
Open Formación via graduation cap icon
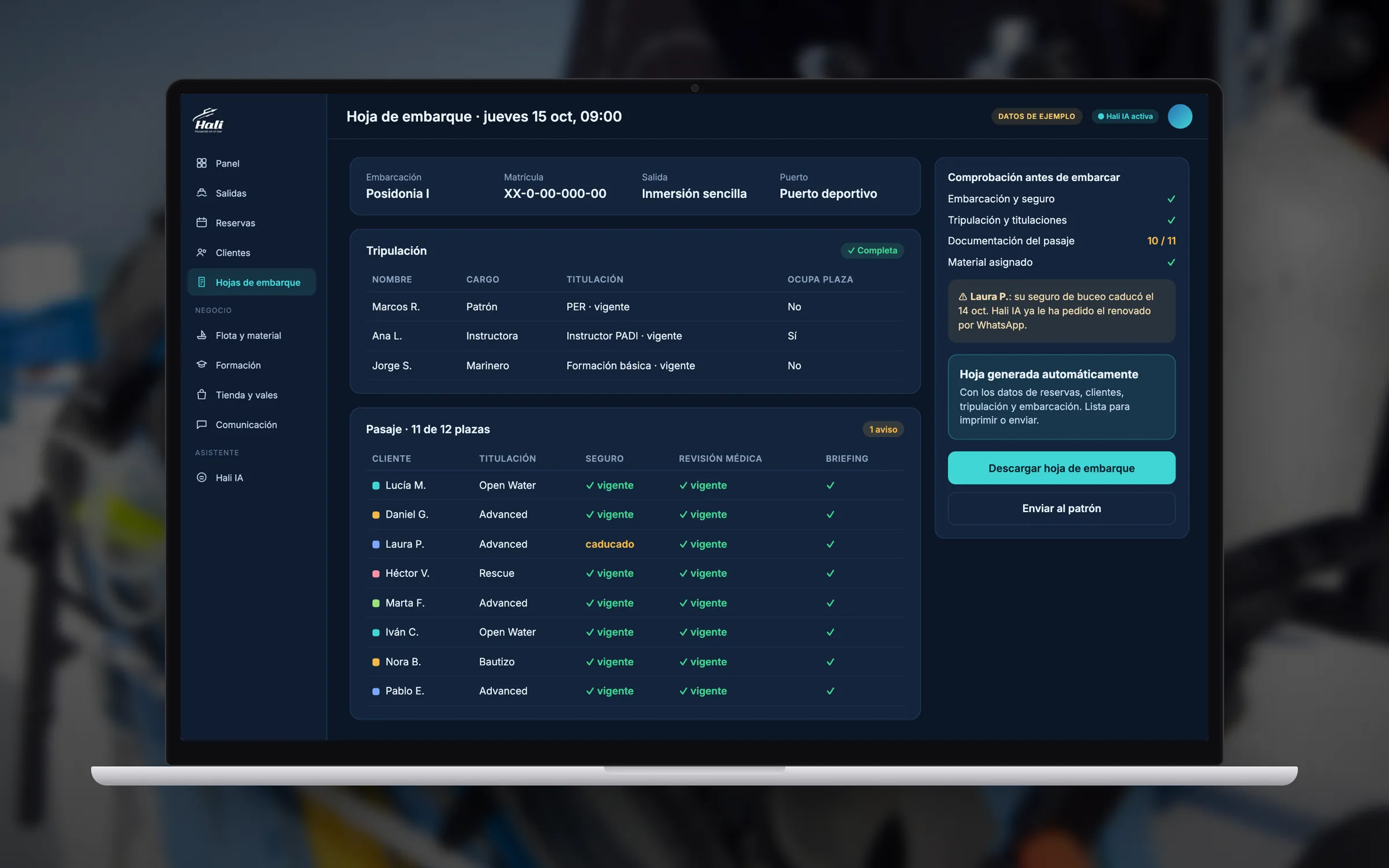(x=201, y=365)
